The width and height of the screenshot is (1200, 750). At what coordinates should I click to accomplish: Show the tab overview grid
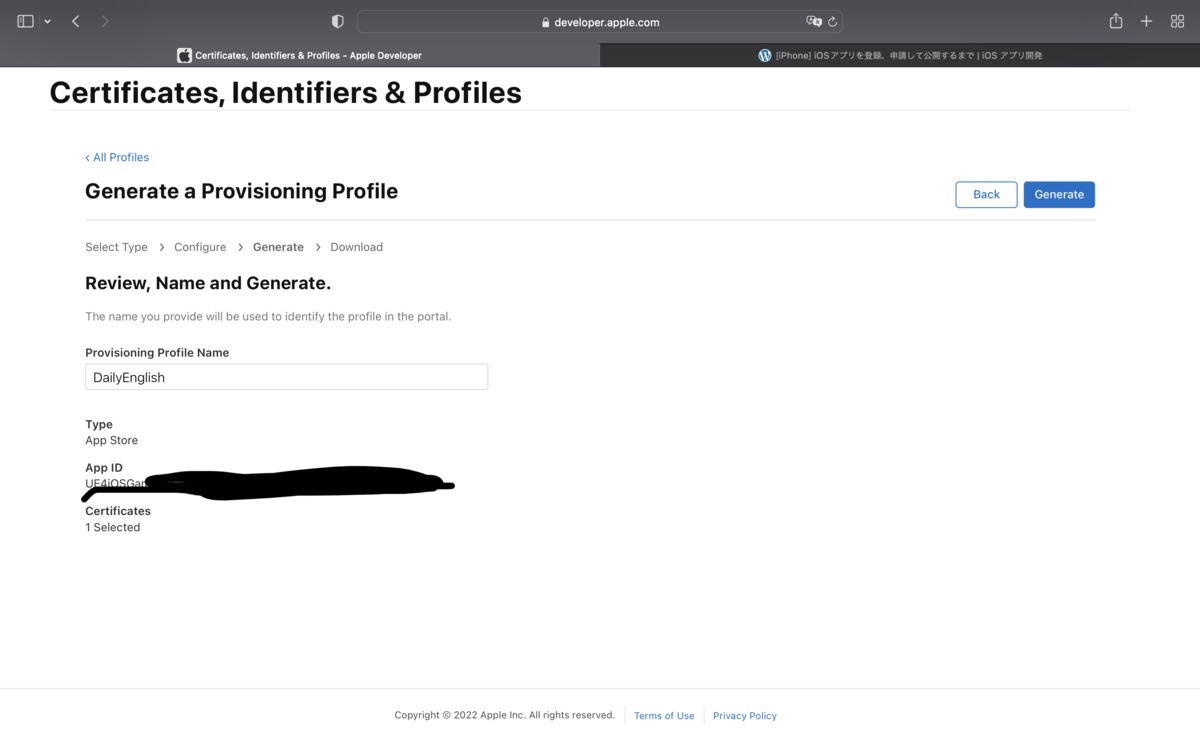coord(1177,21)
